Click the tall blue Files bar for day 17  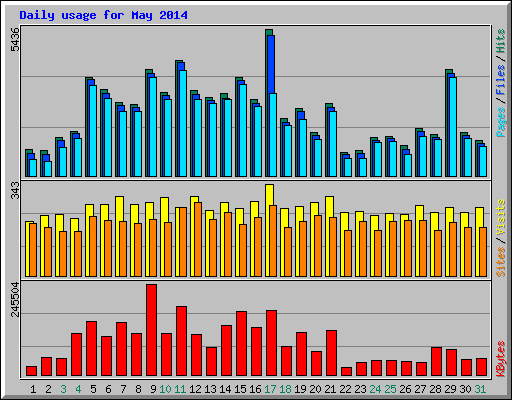point(271,64)
